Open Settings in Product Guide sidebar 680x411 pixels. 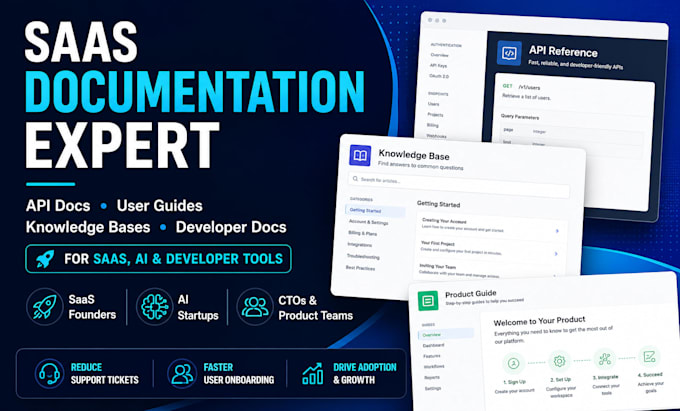coord(433,388)
